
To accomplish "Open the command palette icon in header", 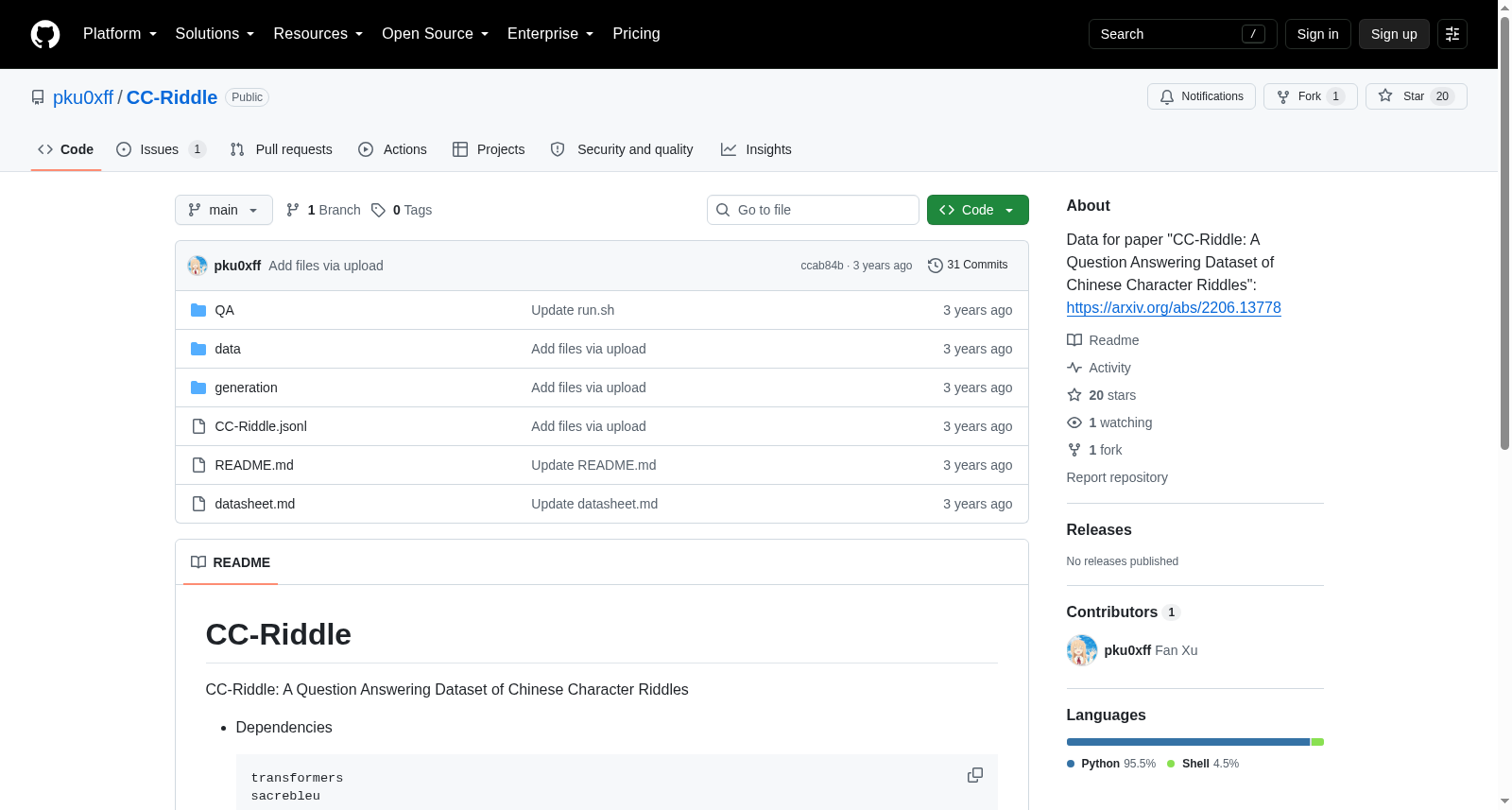I will click(x=1452, y=34).
